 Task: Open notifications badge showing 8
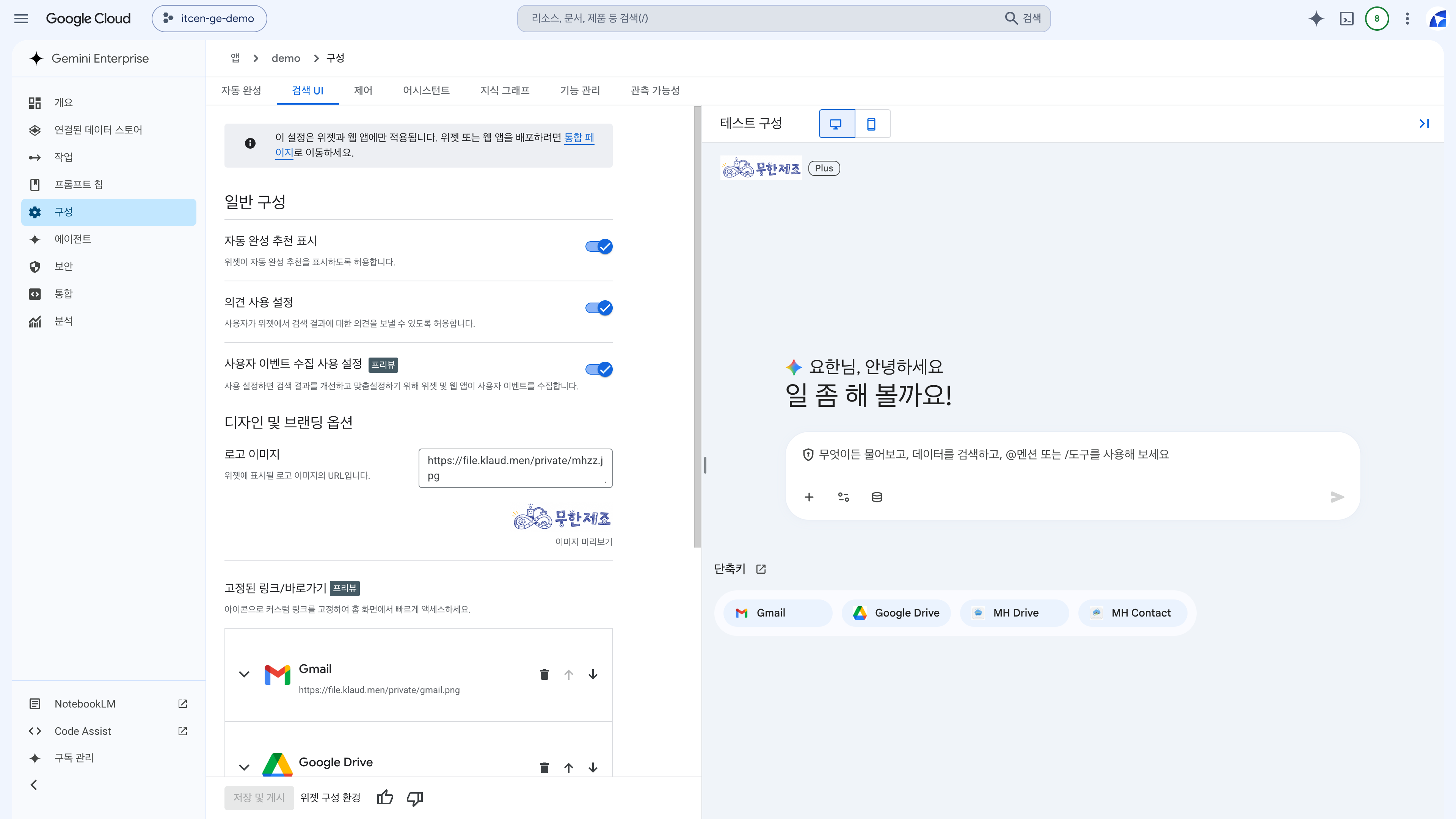click(1377, 19)
